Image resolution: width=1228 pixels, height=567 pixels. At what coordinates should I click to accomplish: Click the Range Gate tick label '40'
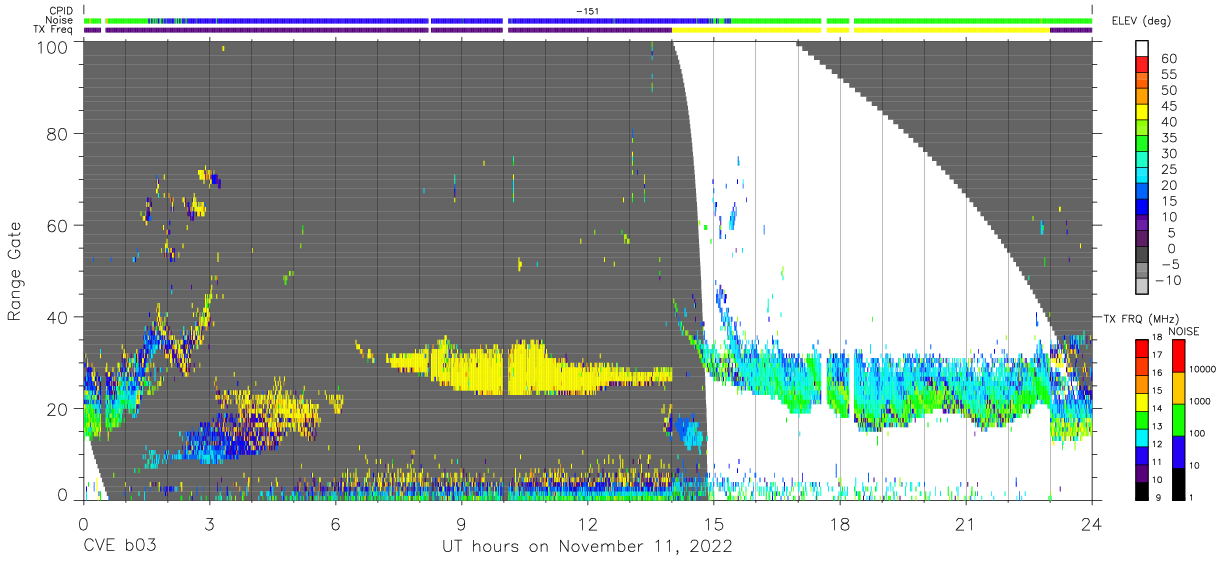pos(58,317)
